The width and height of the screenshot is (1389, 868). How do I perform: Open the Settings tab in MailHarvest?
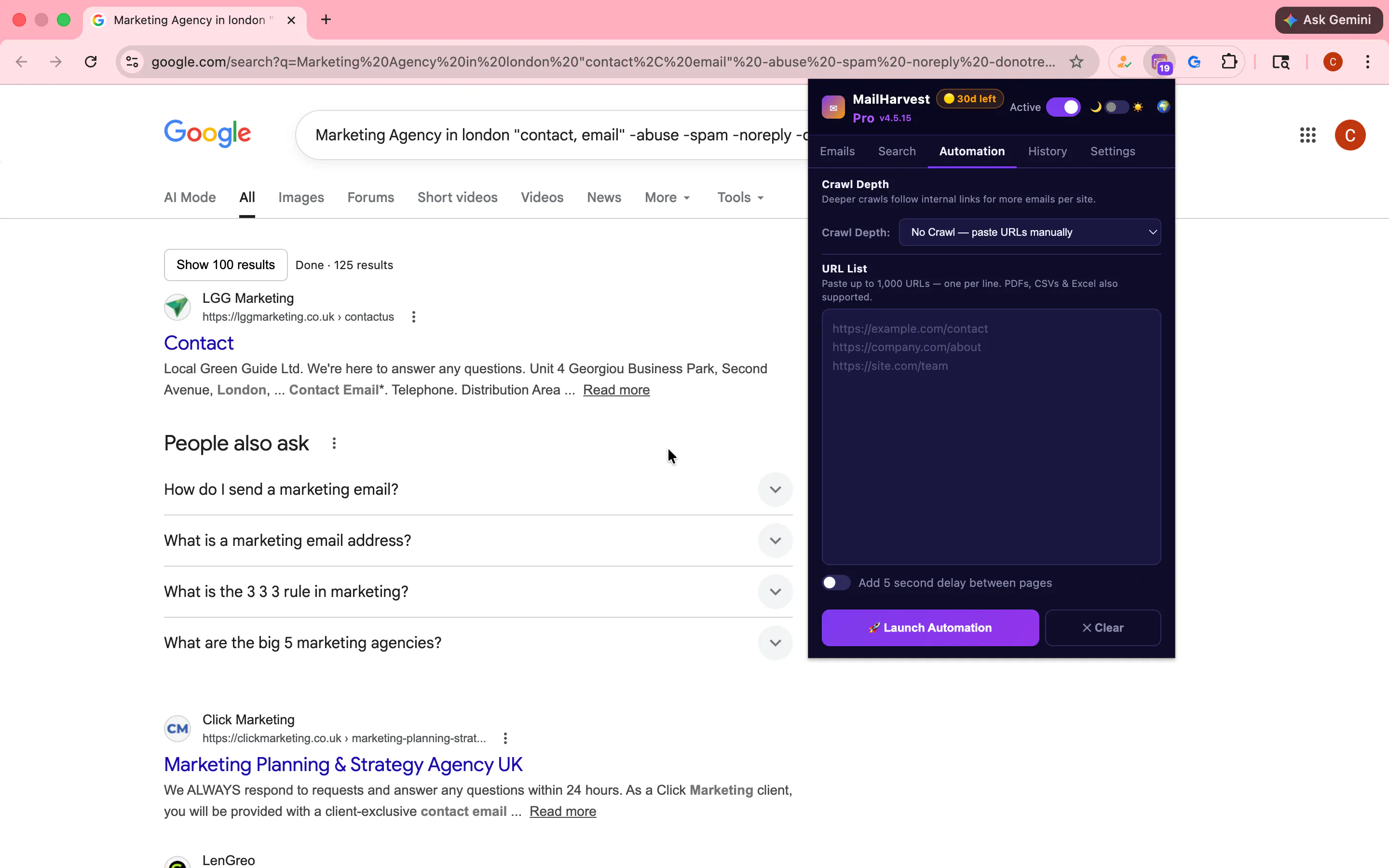pyautogui.click(x=1112, y=151)
